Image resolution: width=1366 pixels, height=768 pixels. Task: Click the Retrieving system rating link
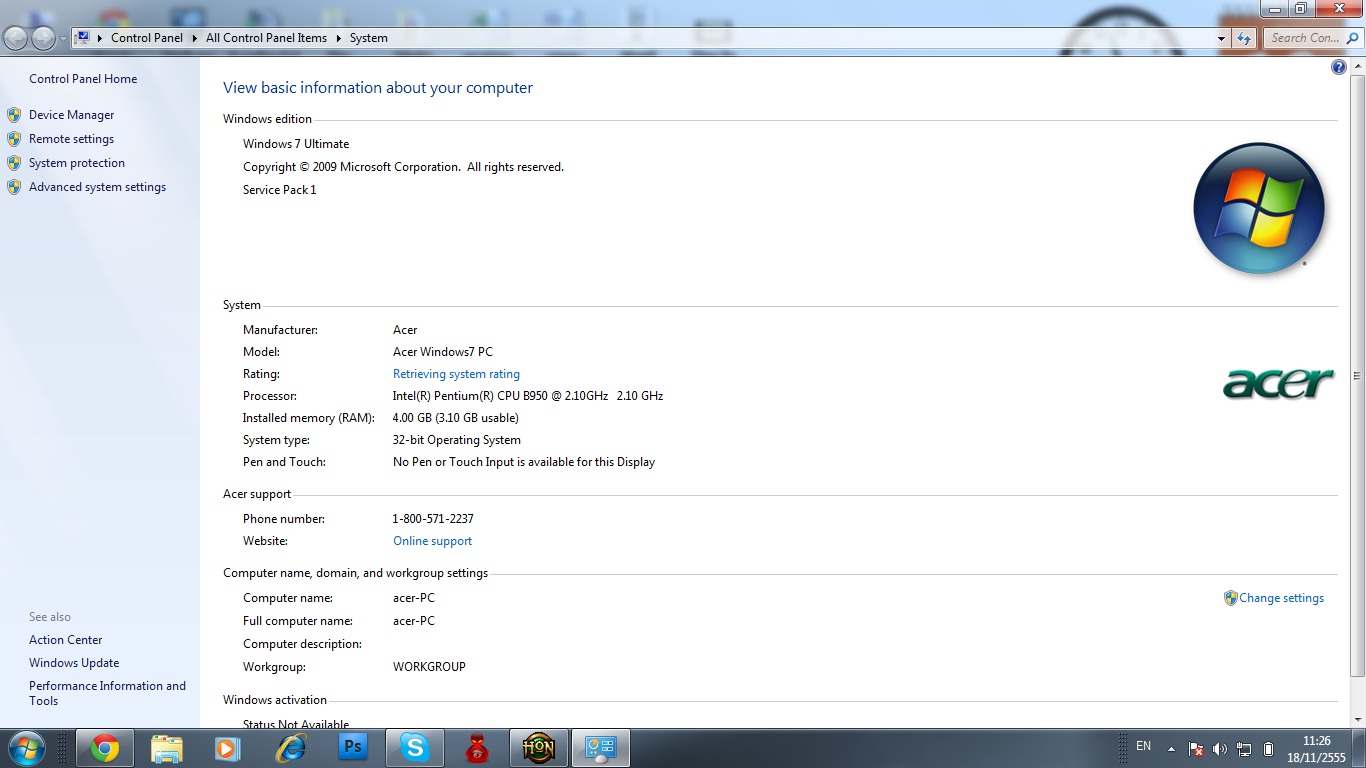(x=456, y=374)
